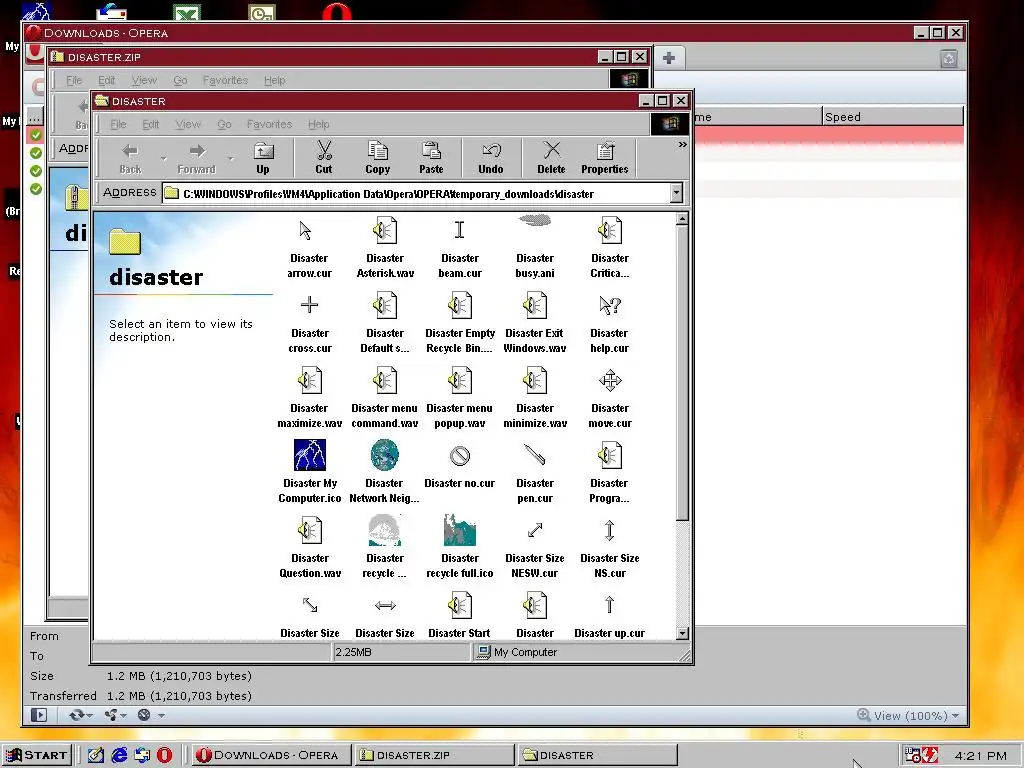Select Disaster help.cur file
Viewport: 1024px width, 768px height.
tap(609, 323)
